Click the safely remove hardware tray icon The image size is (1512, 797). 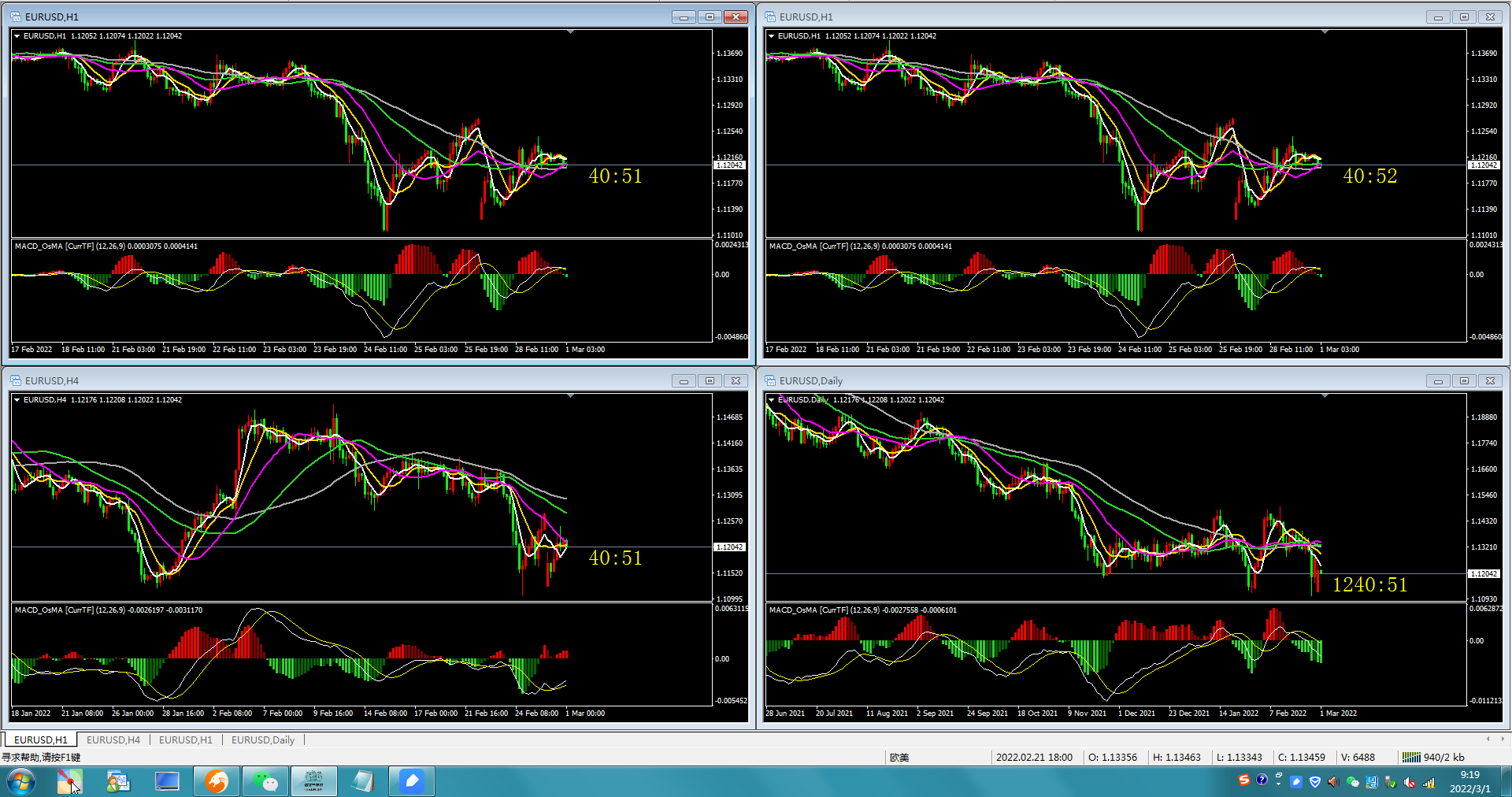pos(1390,782)
